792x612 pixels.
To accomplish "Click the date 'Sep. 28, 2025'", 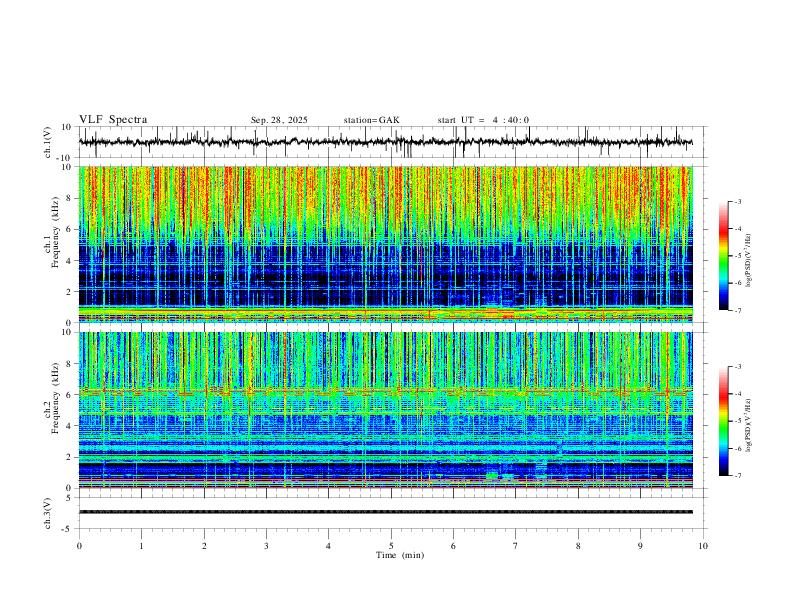I will (x=279, y=120).
